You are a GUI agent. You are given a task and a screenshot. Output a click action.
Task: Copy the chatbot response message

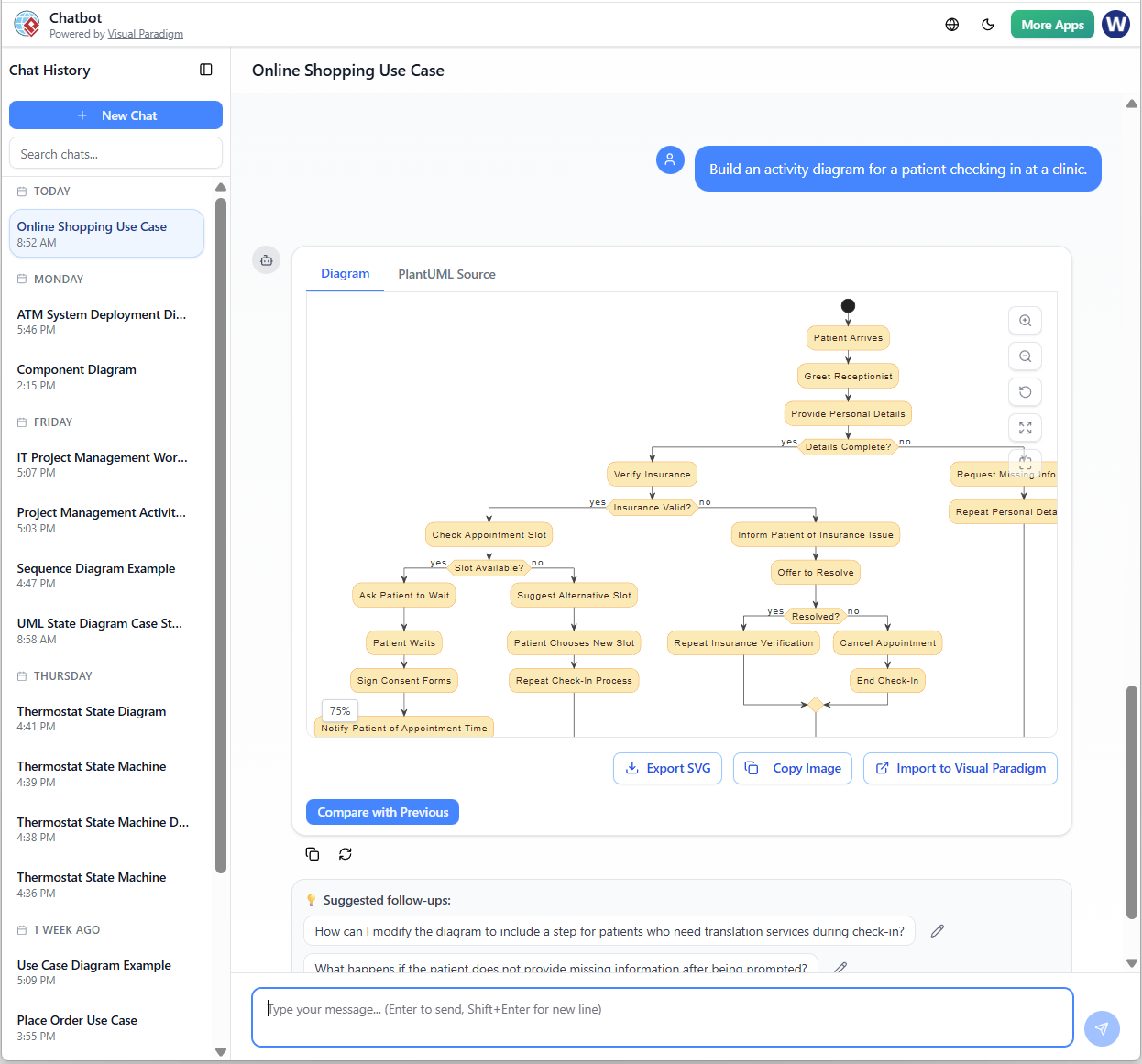(313, 854)
